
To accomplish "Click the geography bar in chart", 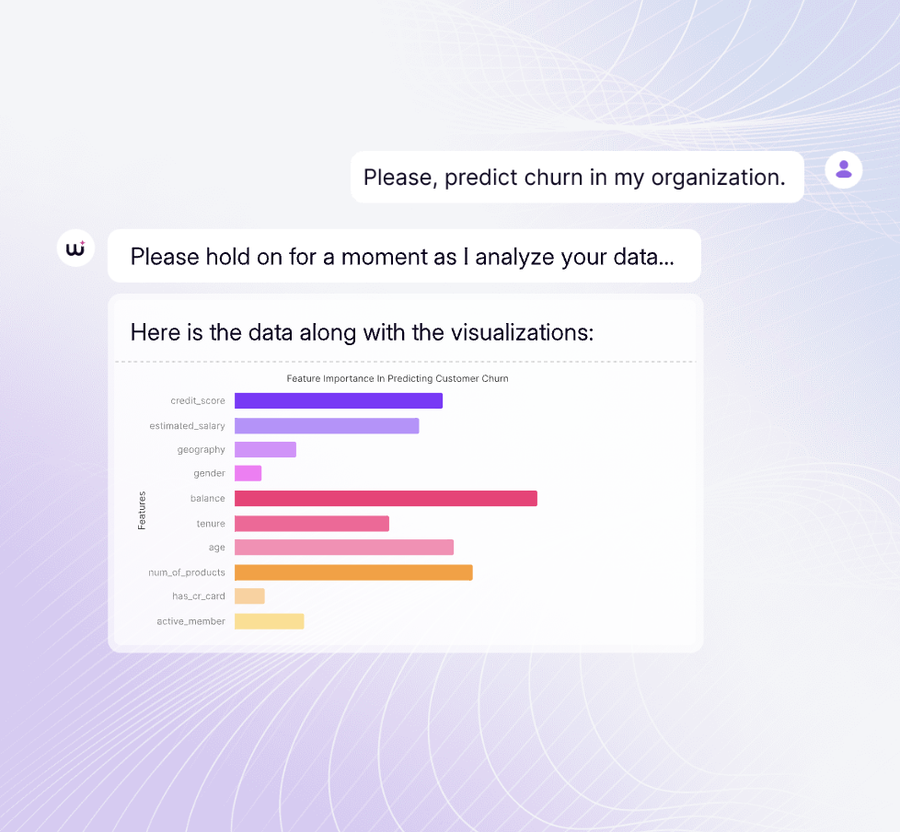I will pos(265,449).
